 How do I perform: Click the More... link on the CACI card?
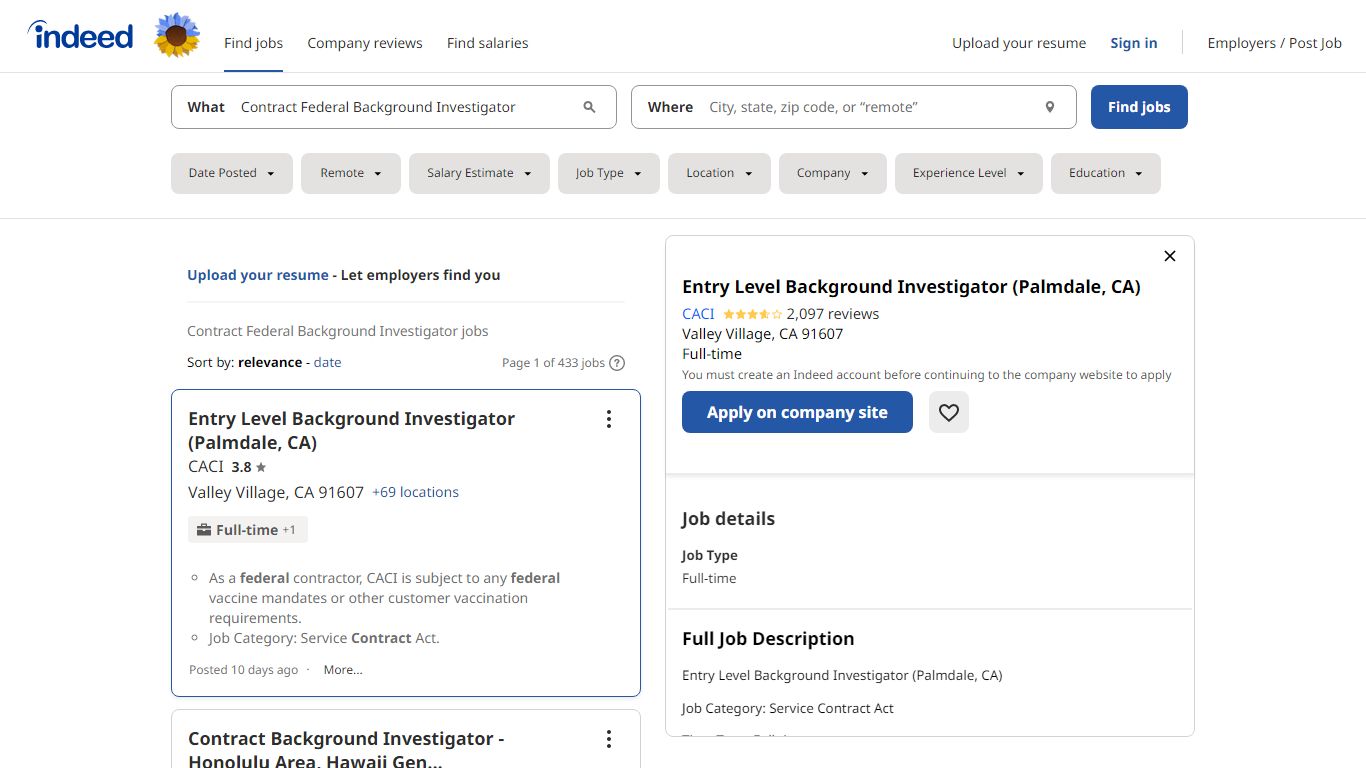coord(343,670)
